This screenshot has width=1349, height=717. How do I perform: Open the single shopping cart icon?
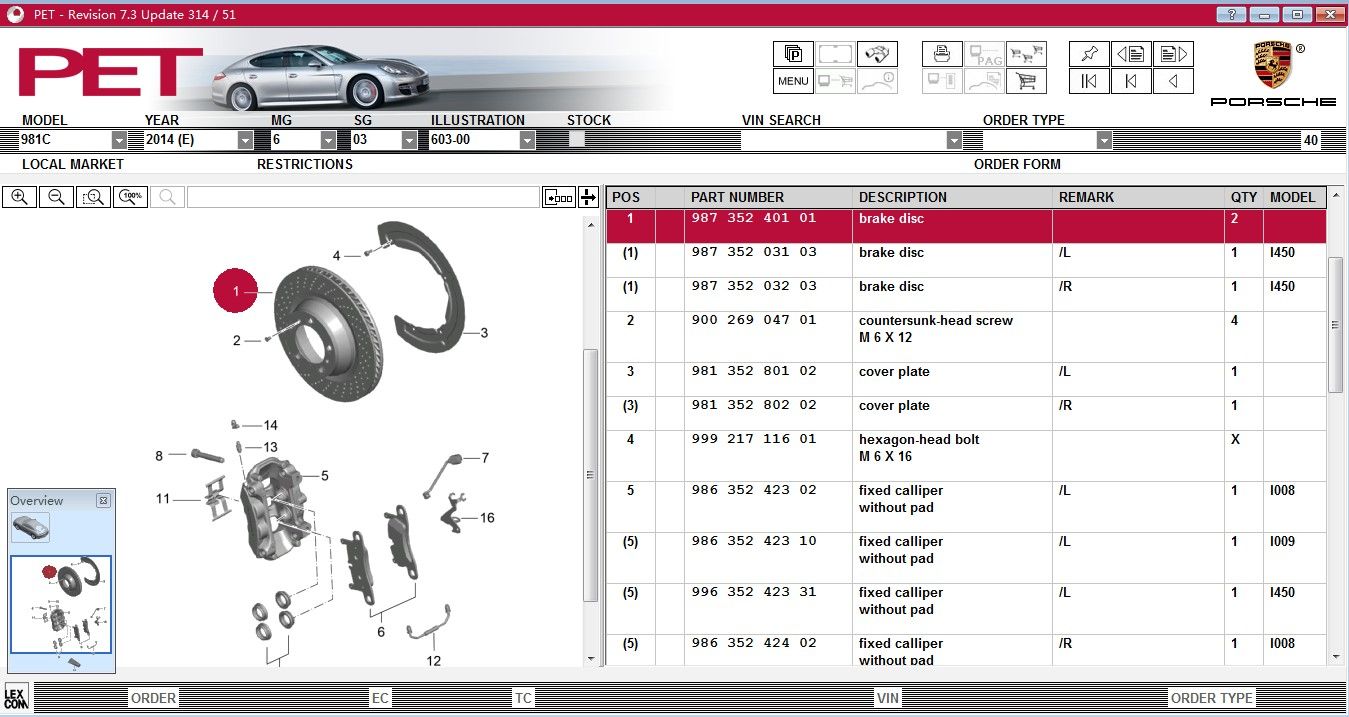[1026, 82]
